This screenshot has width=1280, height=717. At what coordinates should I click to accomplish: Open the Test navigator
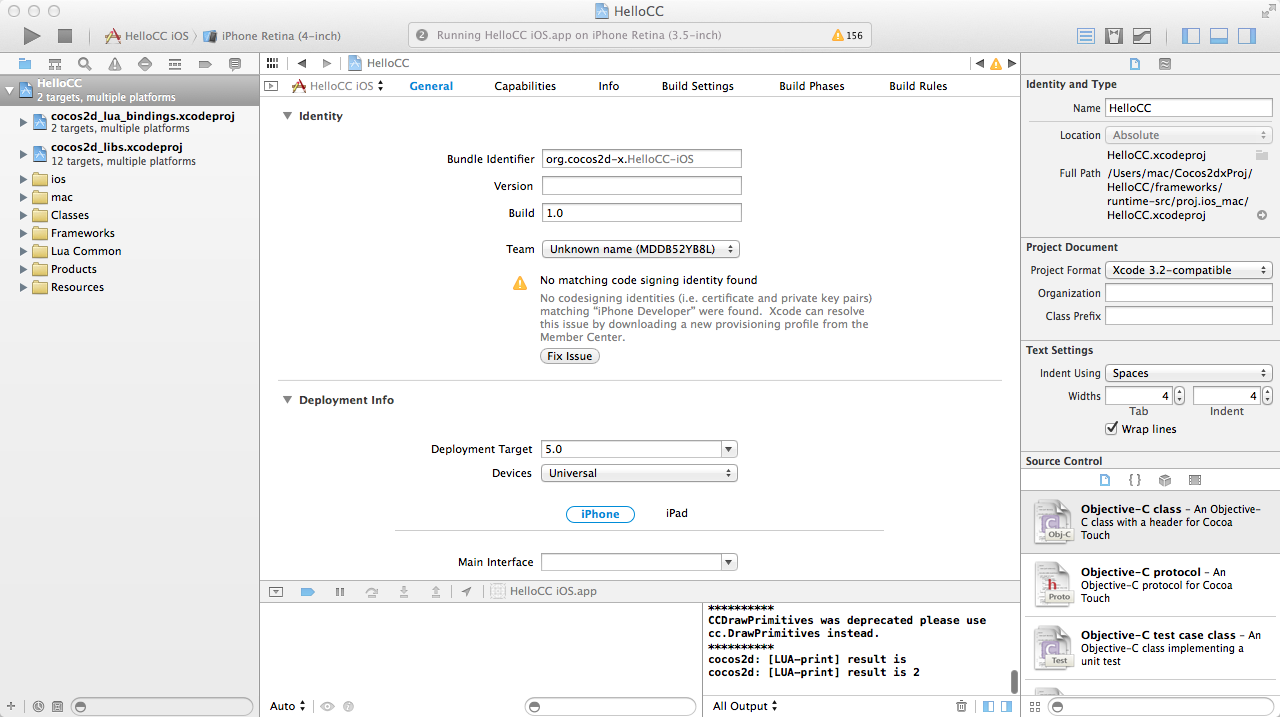point(145,64)
